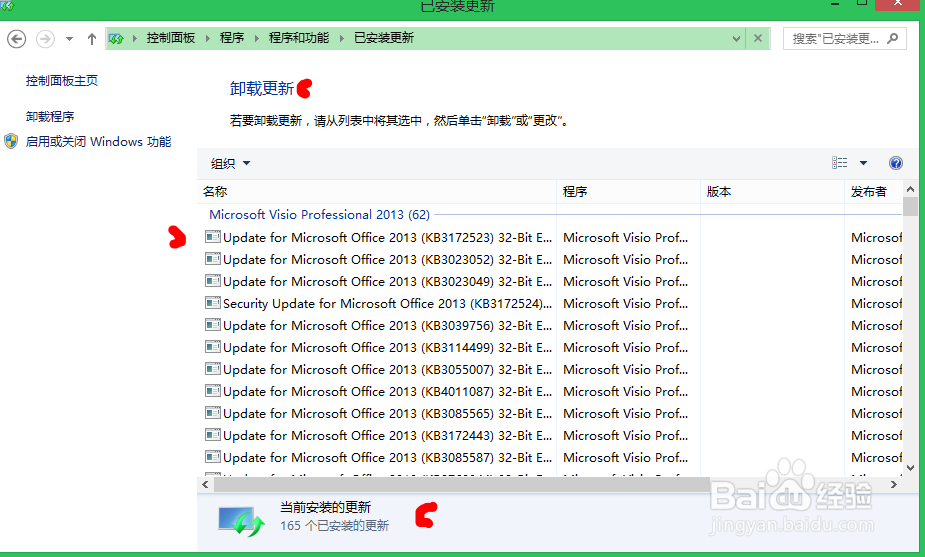Expand the chevron after 程序和功能 in the breadcrumb

coord(342,38)
